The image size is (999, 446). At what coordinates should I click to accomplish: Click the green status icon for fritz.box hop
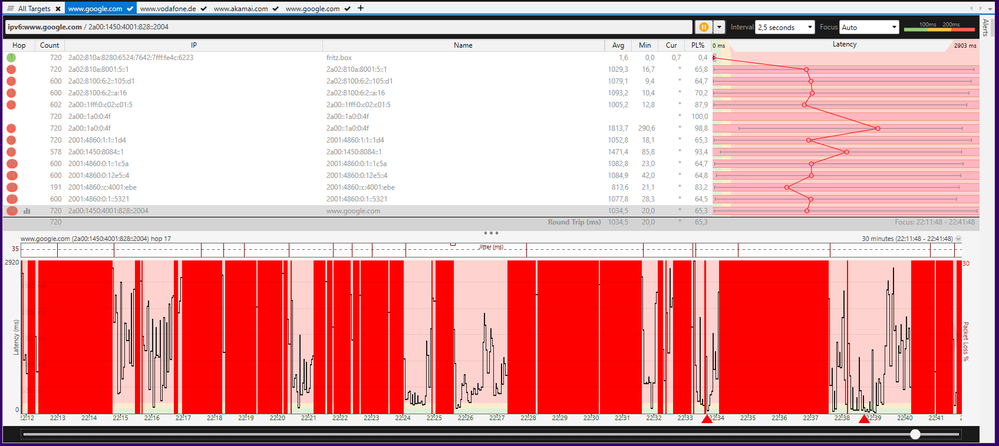click(x=11, y=58)
